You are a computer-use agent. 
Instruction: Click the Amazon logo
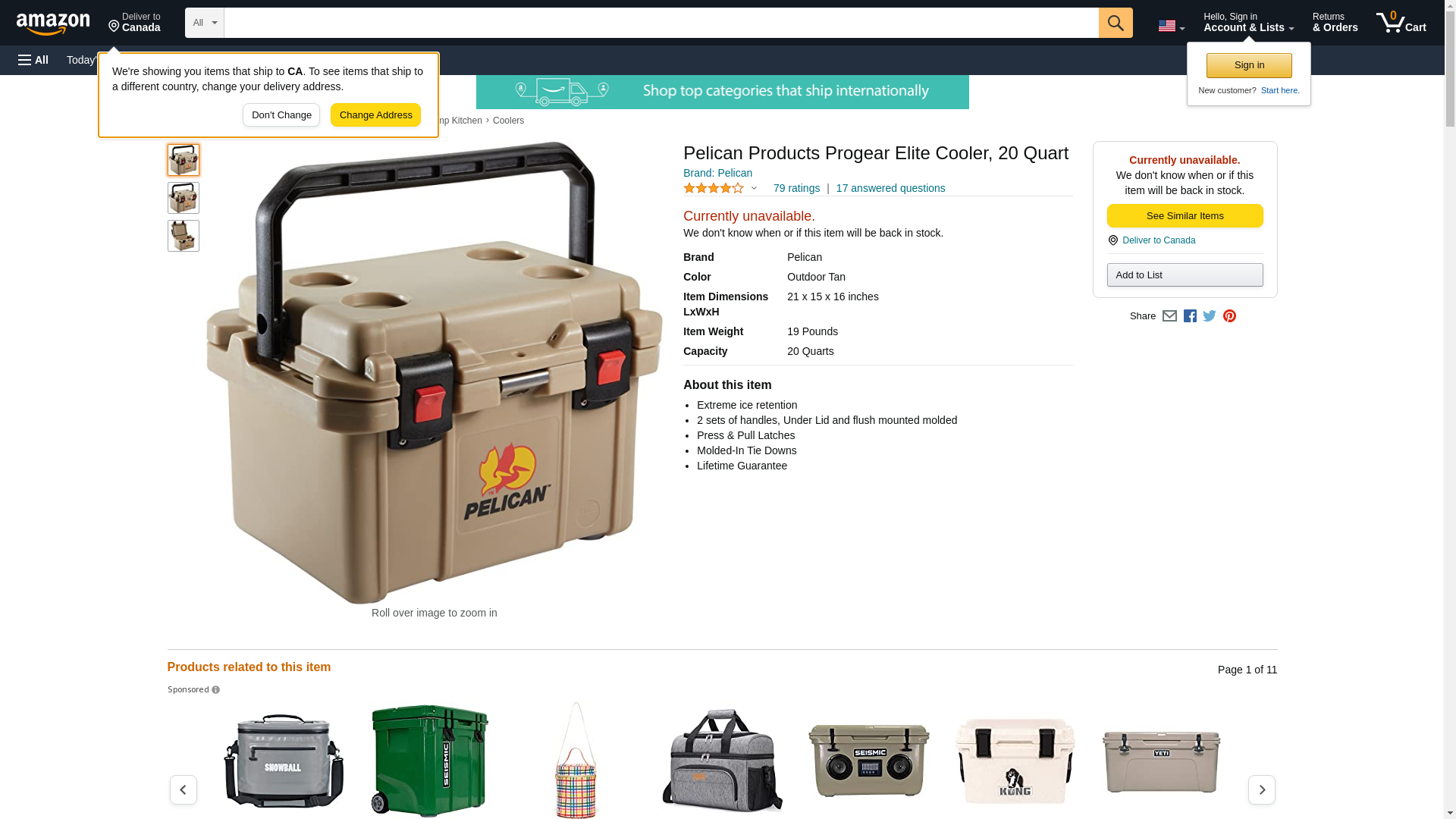53,24
